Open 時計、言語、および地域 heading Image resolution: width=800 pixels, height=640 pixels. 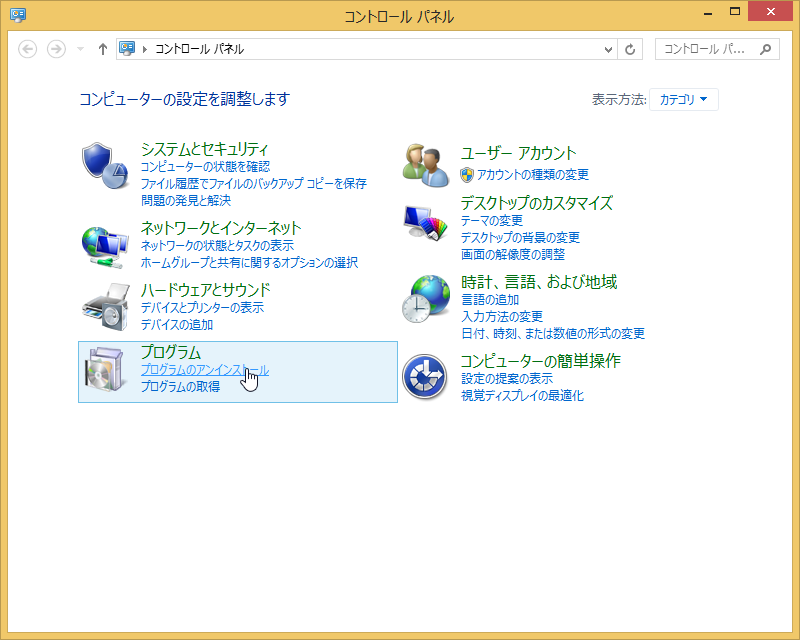539,282
